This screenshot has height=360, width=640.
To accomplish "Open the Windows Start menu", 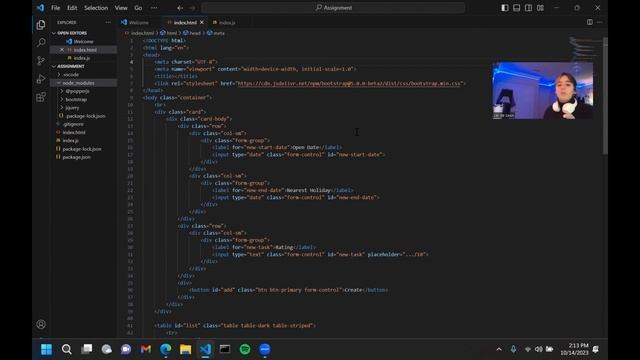I will [x=47, y=349].
